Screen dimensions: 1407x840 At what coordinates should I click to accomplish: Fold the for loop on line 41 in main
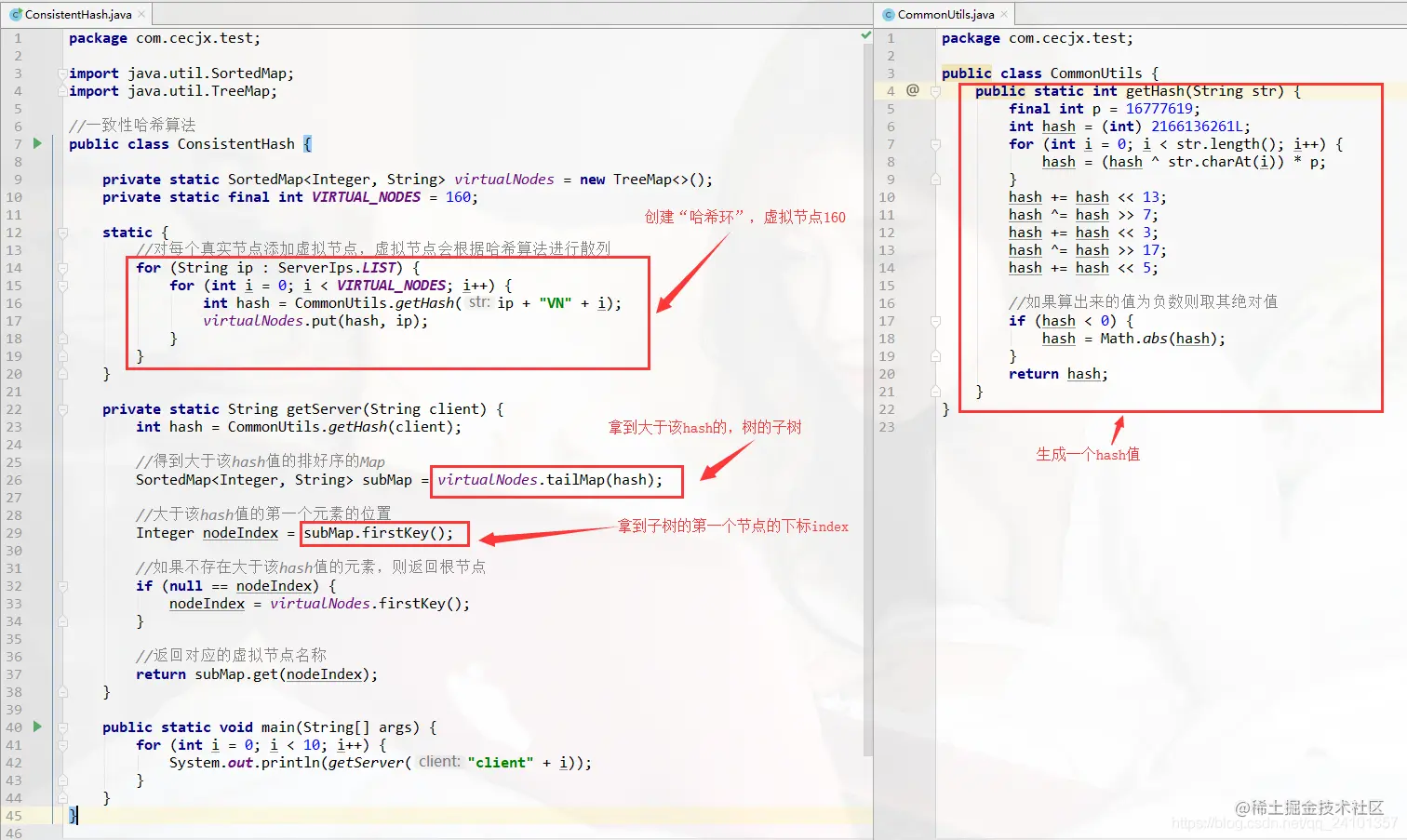click(62, 745)
